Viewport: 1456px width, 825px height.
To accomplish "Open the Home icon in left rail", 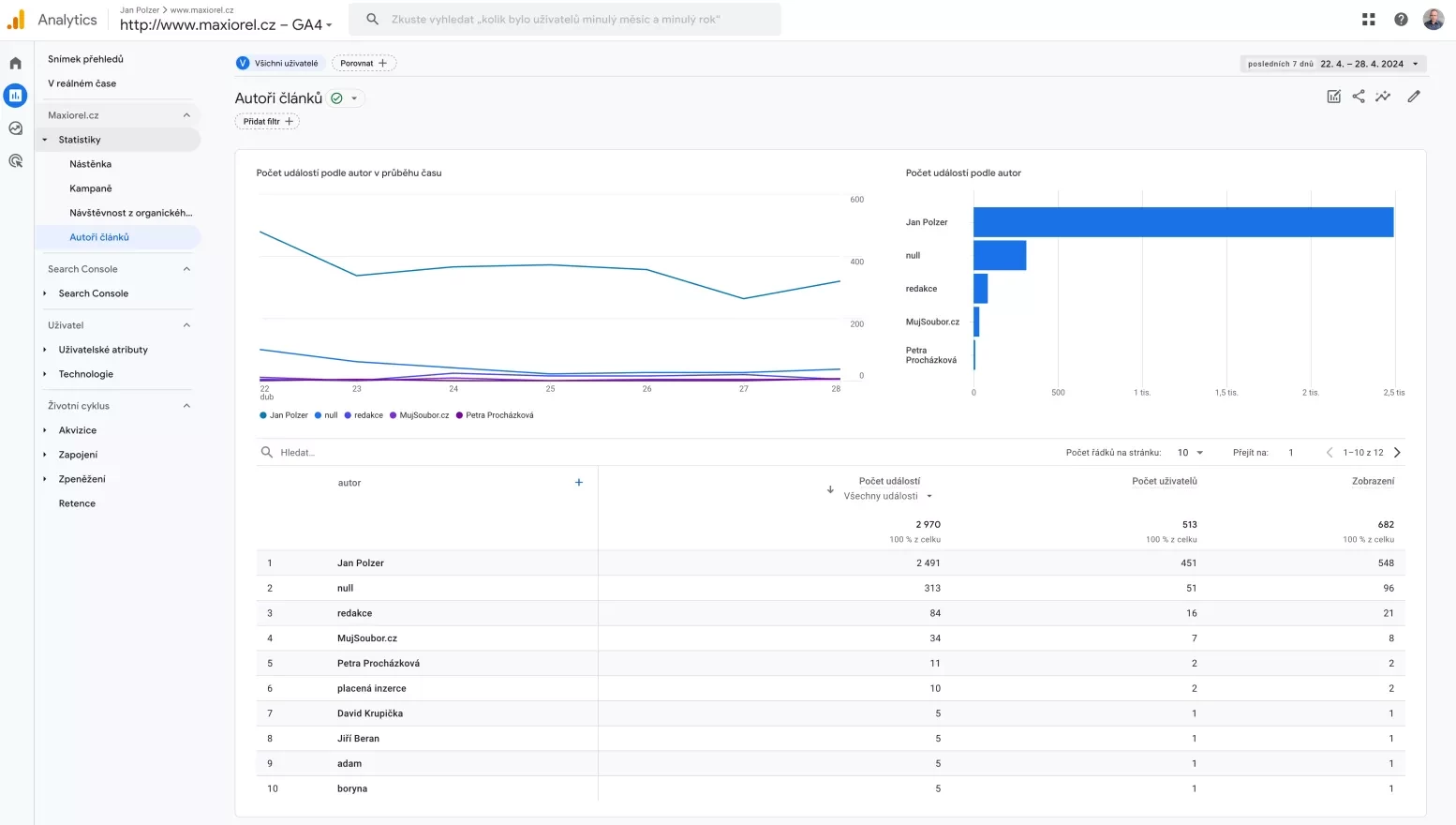I will click(15, 64).
